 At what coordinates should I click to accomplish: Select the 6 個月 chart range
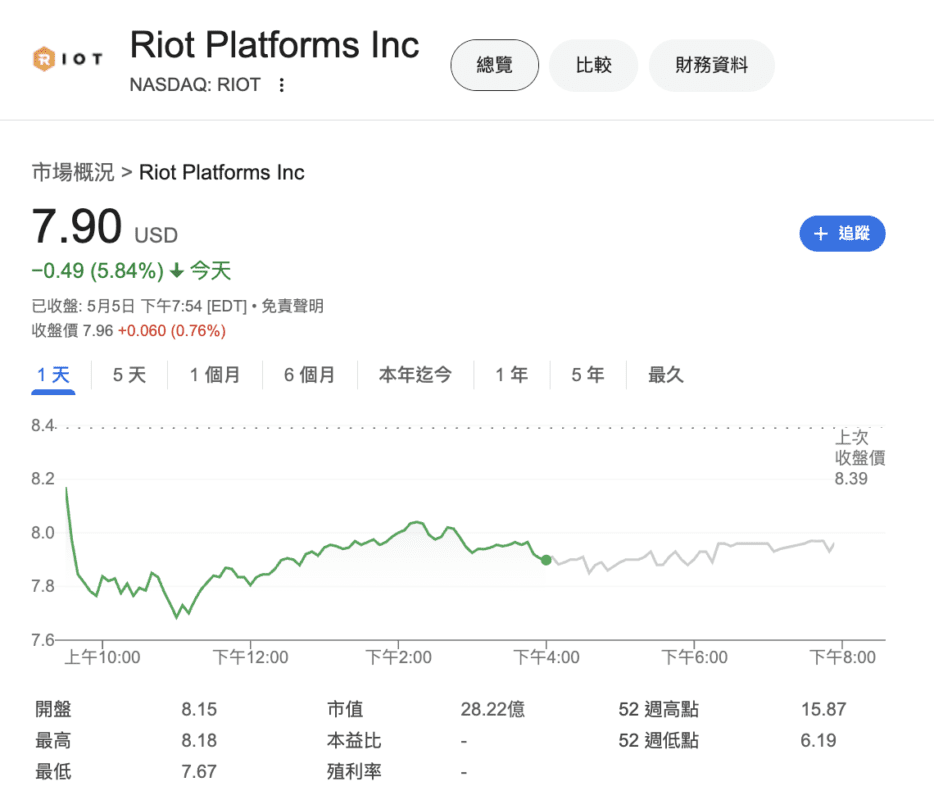pos(309,375)
